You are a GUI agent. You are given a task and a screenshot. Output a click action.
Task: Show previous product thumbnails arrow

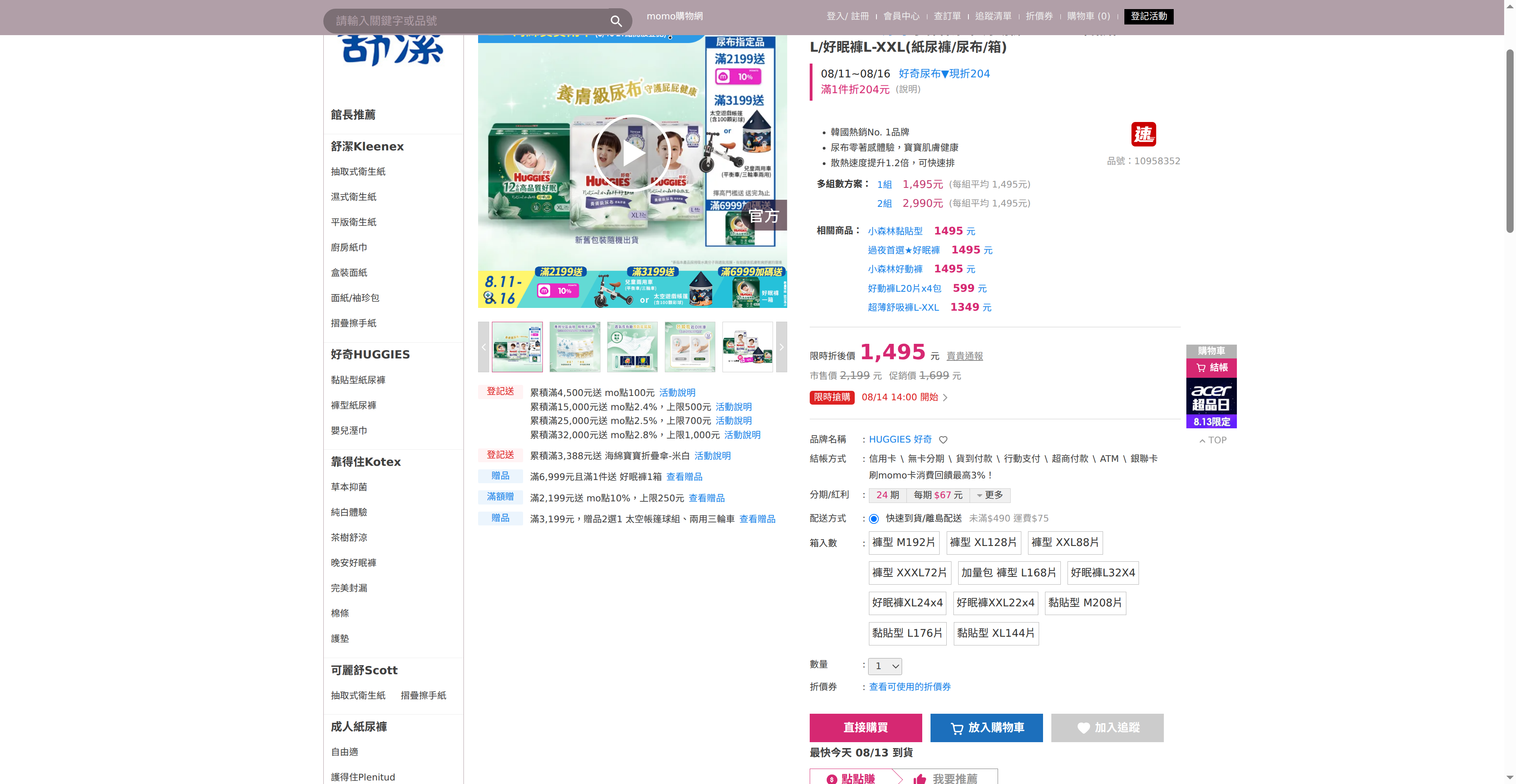point(483,347)
